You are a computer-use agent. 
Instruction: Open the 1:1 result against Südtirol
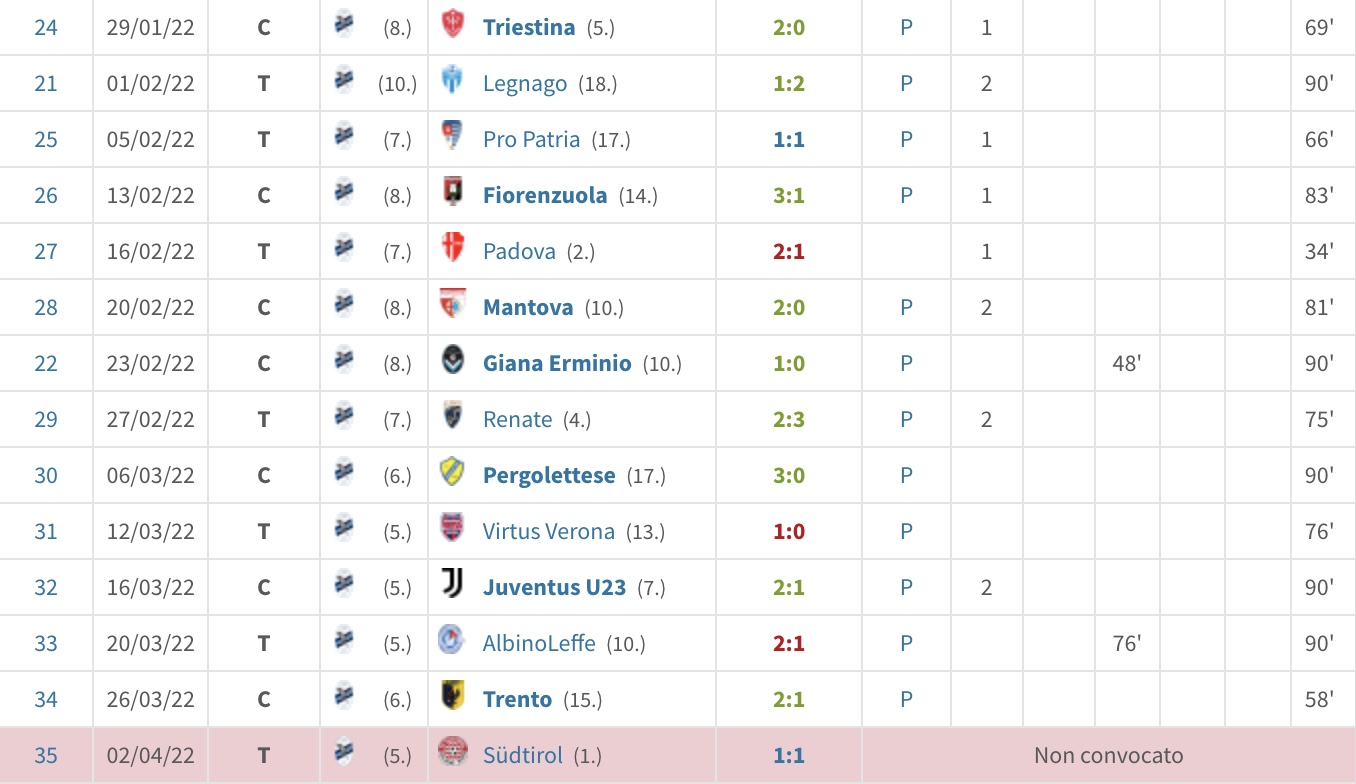click(x=788, y=755)
